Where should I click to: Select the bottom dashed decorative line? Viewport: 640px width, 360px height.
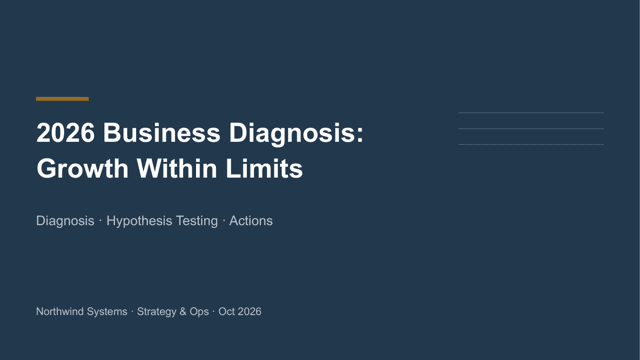[531, 144]
